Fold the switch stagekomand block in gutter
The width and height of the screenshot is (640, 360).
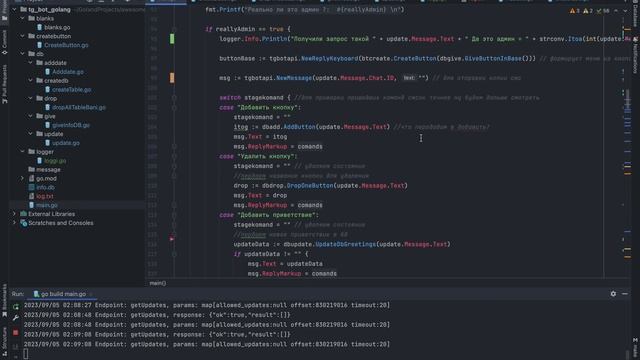pyautogui.click(x=174, y=98)
